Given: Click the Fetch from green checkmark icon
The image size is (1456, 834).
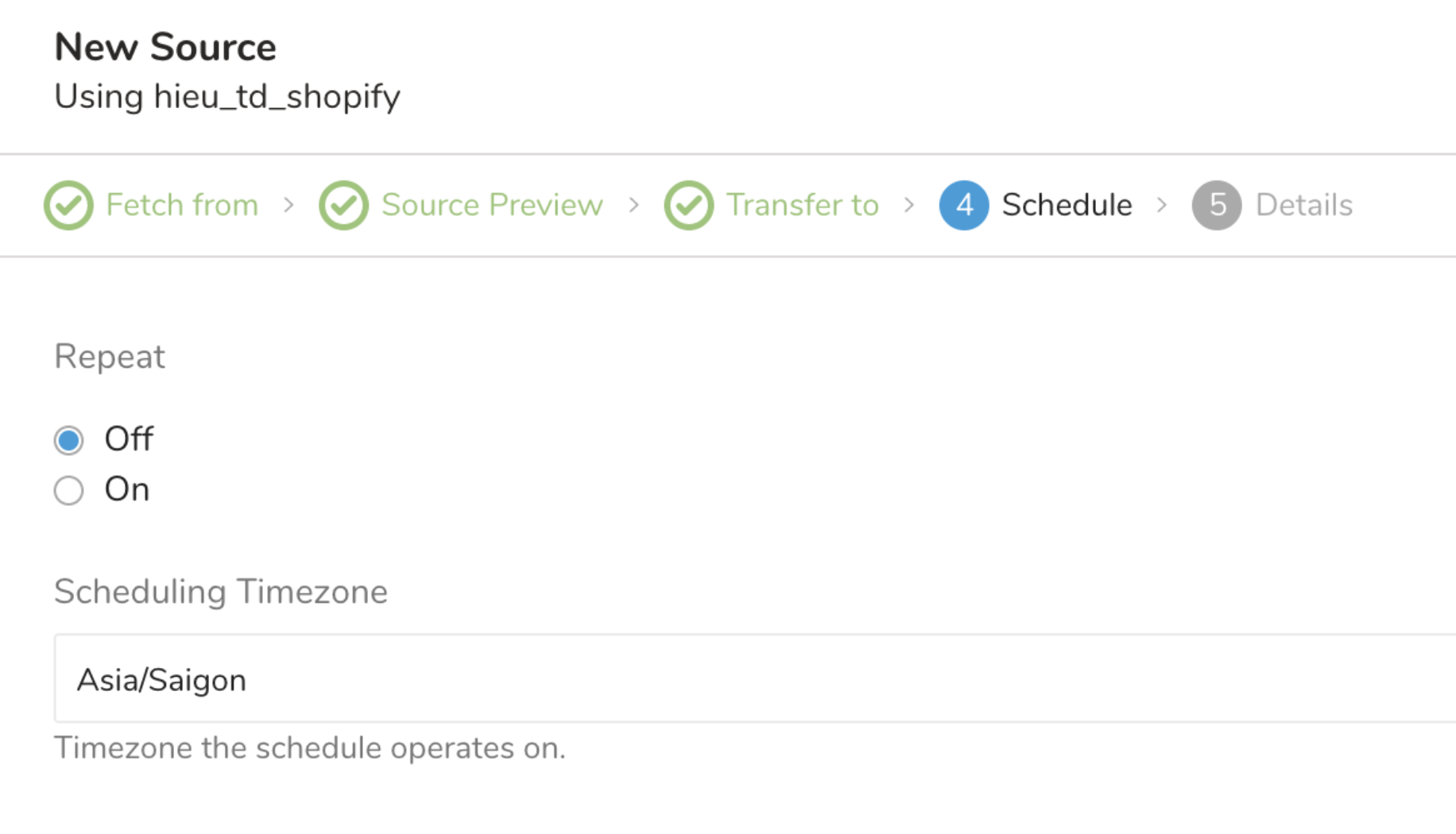Looking at the screenshot, I should click(x=68, y=206).
